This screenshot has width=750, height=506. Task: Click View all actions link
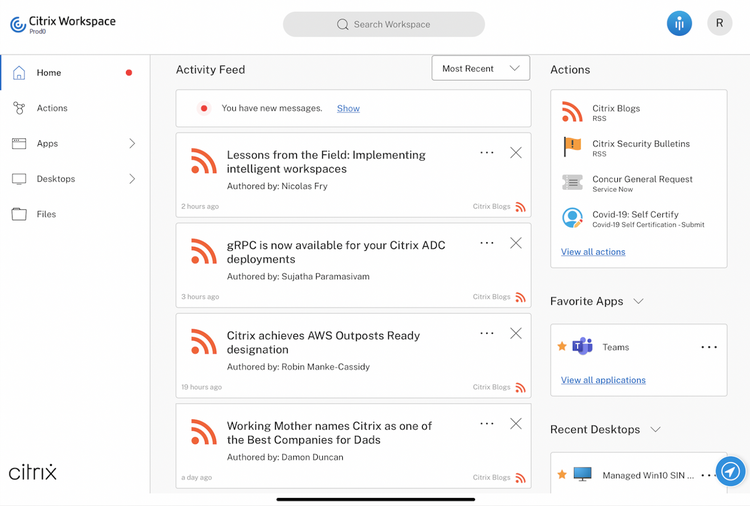click(593, 252)
